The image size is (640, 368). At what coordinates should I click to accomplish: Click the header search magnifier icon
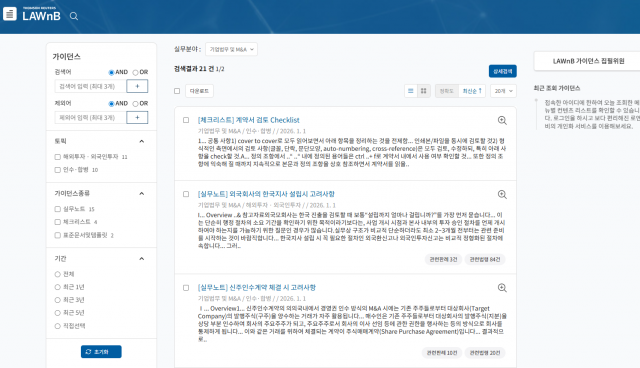tap(74, 16)
